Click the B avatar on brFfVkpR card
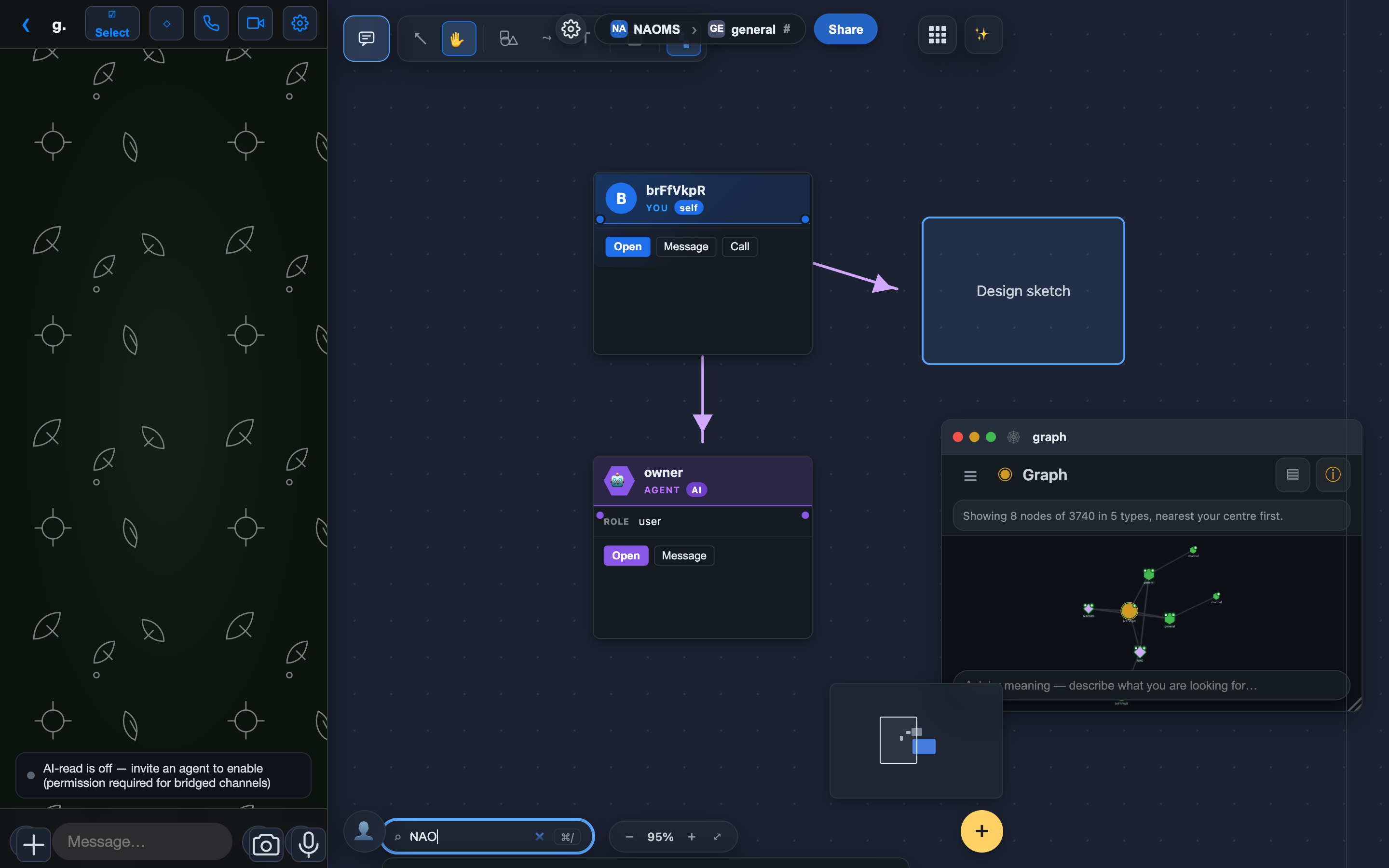 pyautogui.click(x=621, y=199)
